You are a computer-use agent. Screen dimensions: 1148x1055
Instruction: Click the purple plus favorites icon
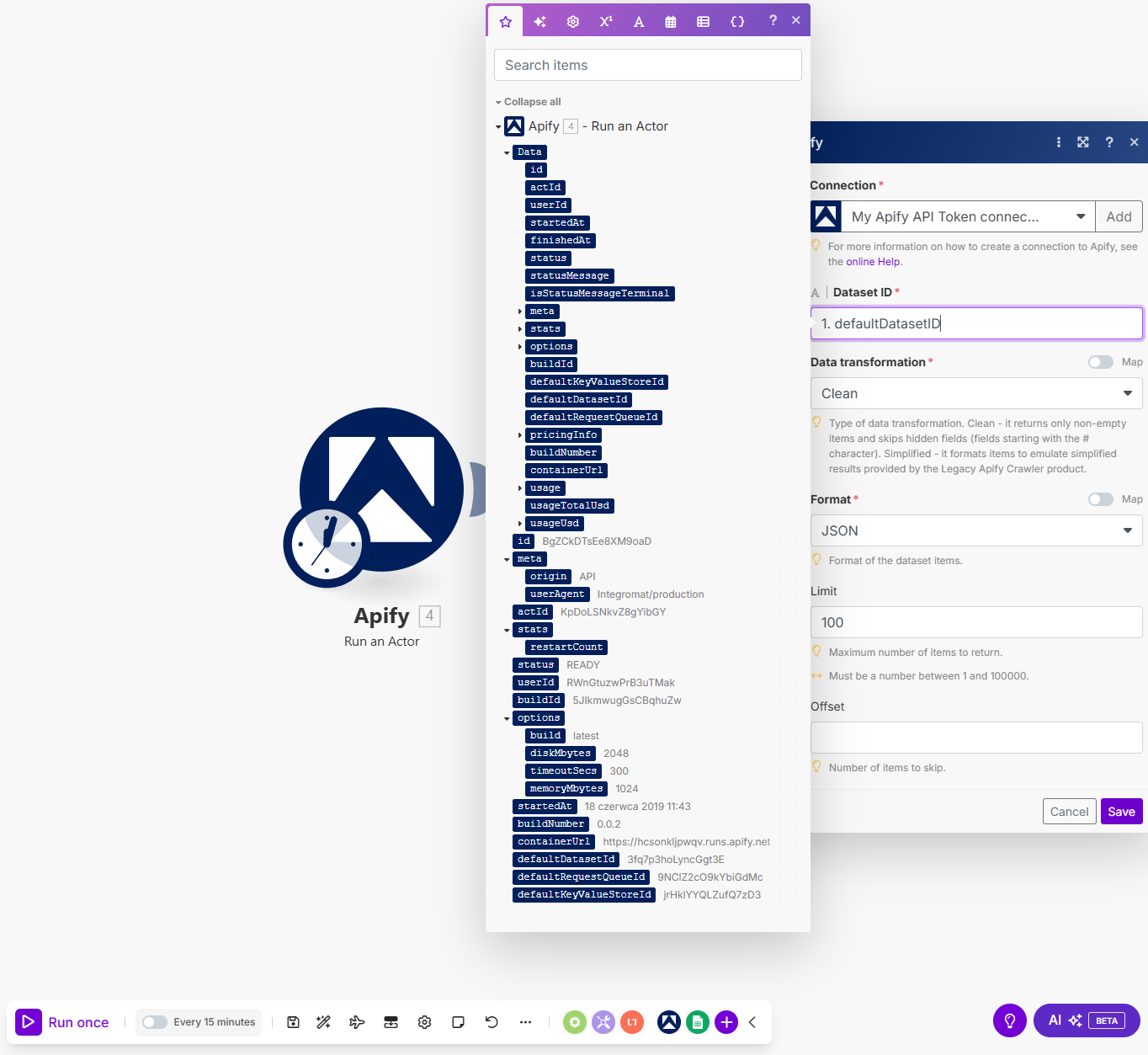[726, 1022]
